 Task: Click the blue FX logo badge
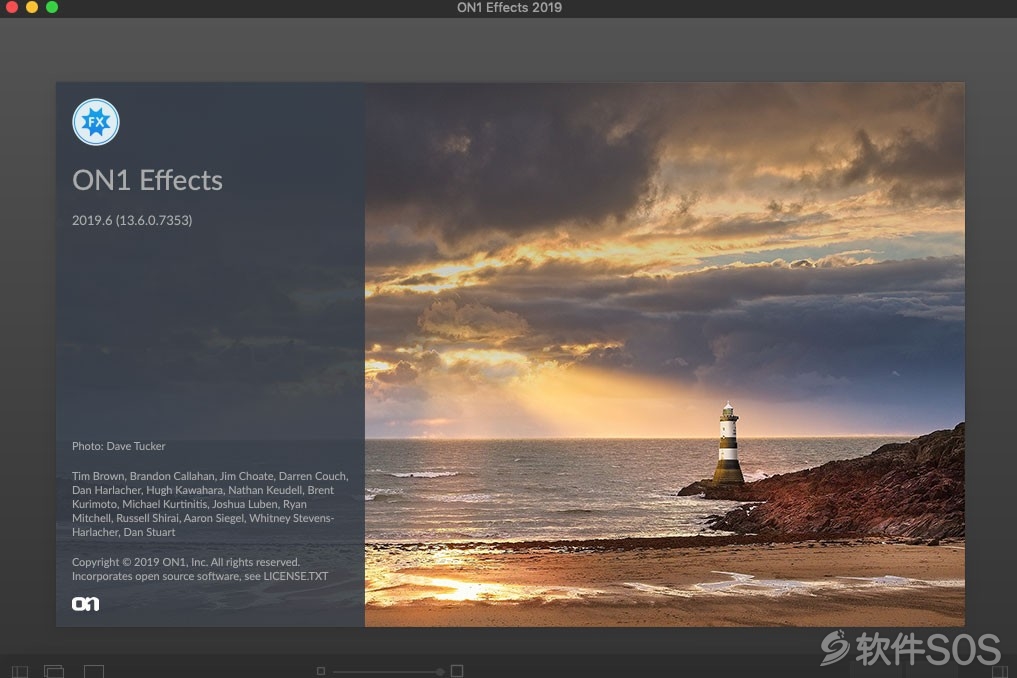[96, 122]
